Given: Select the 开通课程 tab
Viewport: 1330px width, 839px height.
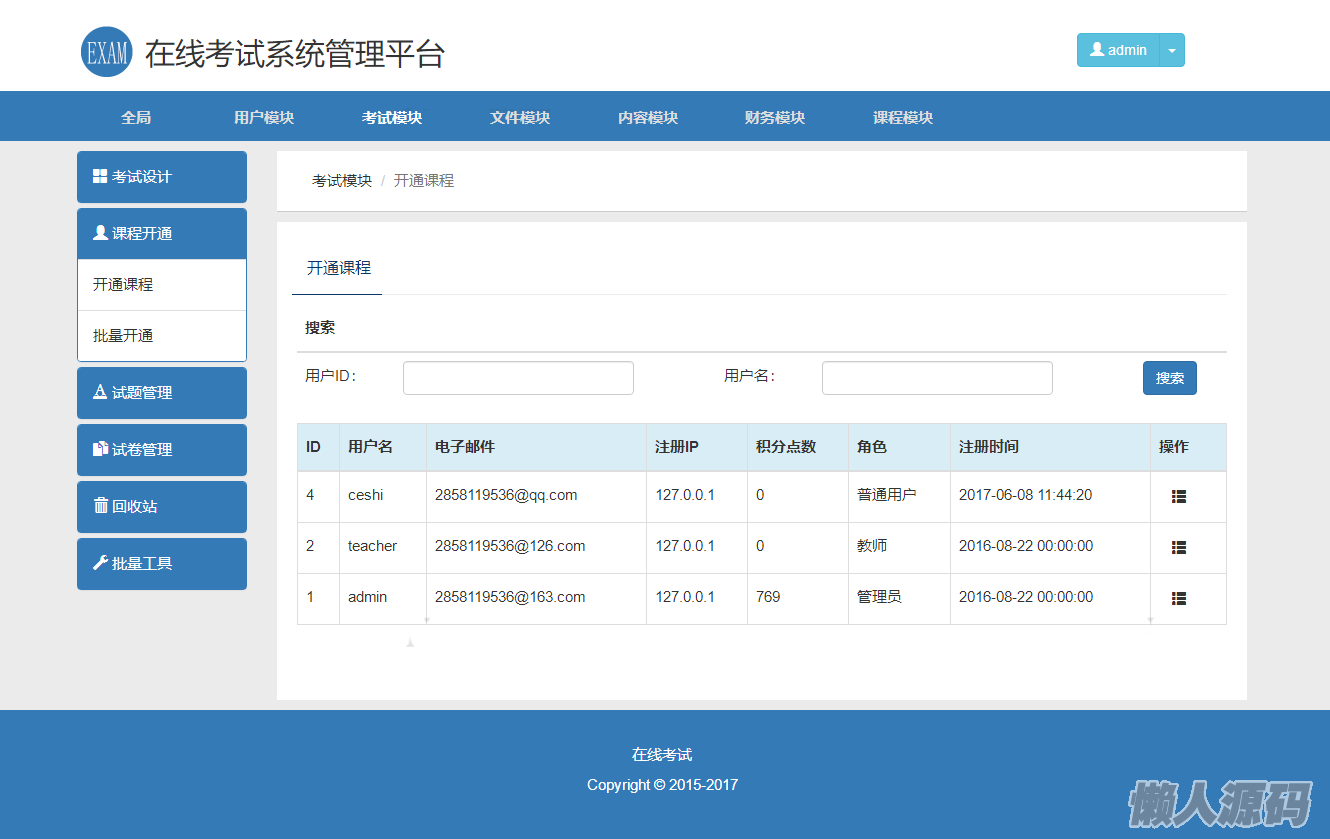Looking at the screenshot, I should pyautogui.click(x=338, y=268).
